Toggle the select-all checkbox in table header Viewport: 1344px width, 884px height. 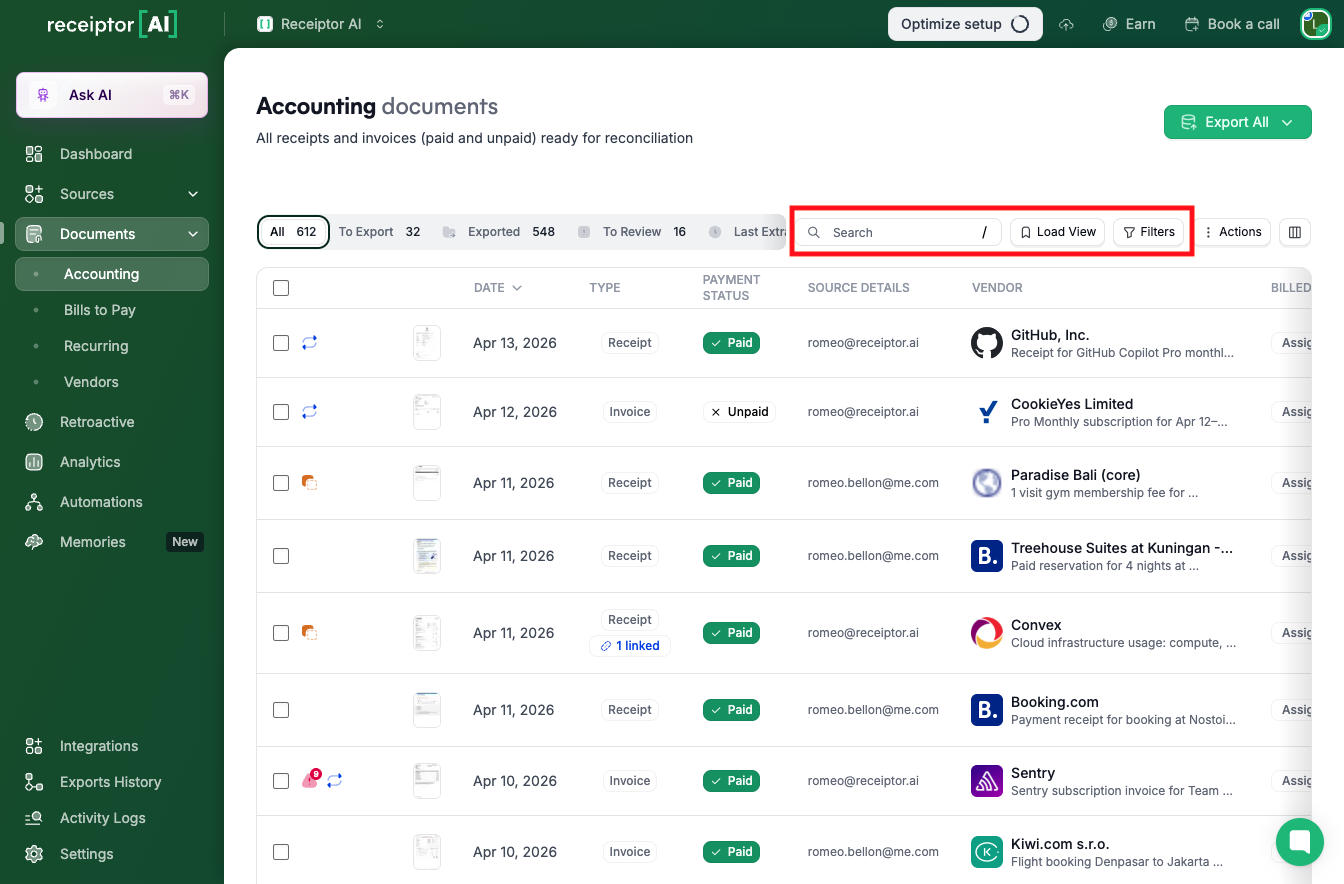coord(281,288)
